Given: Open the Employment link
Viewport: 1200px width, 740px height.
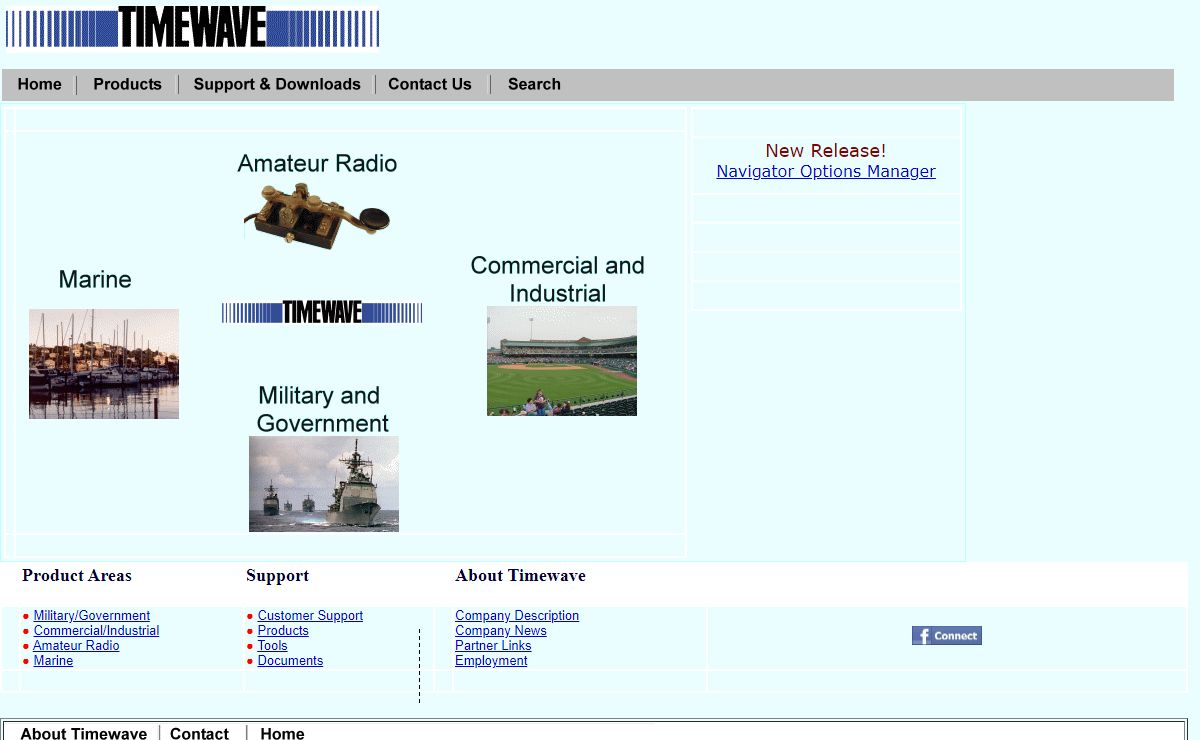Looking at the screenshot, I should point(491,661).
